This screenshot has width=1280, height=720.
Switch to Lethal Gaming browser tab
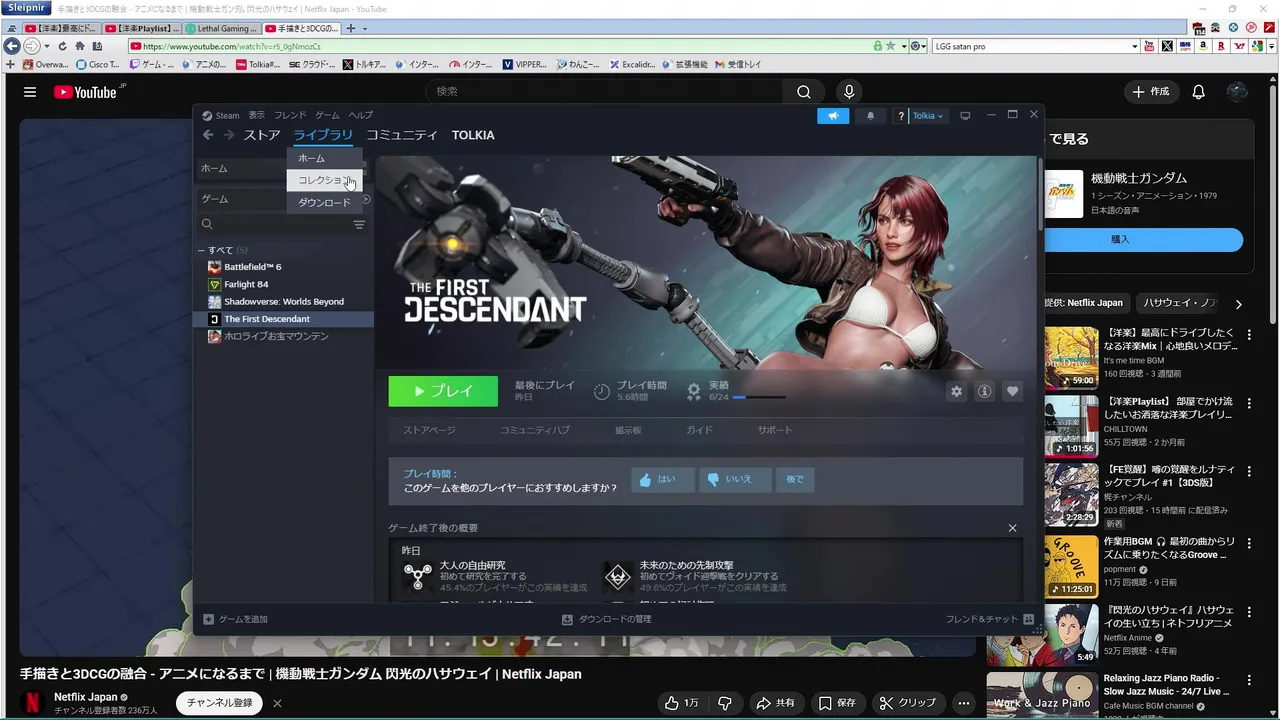(222, 28)
